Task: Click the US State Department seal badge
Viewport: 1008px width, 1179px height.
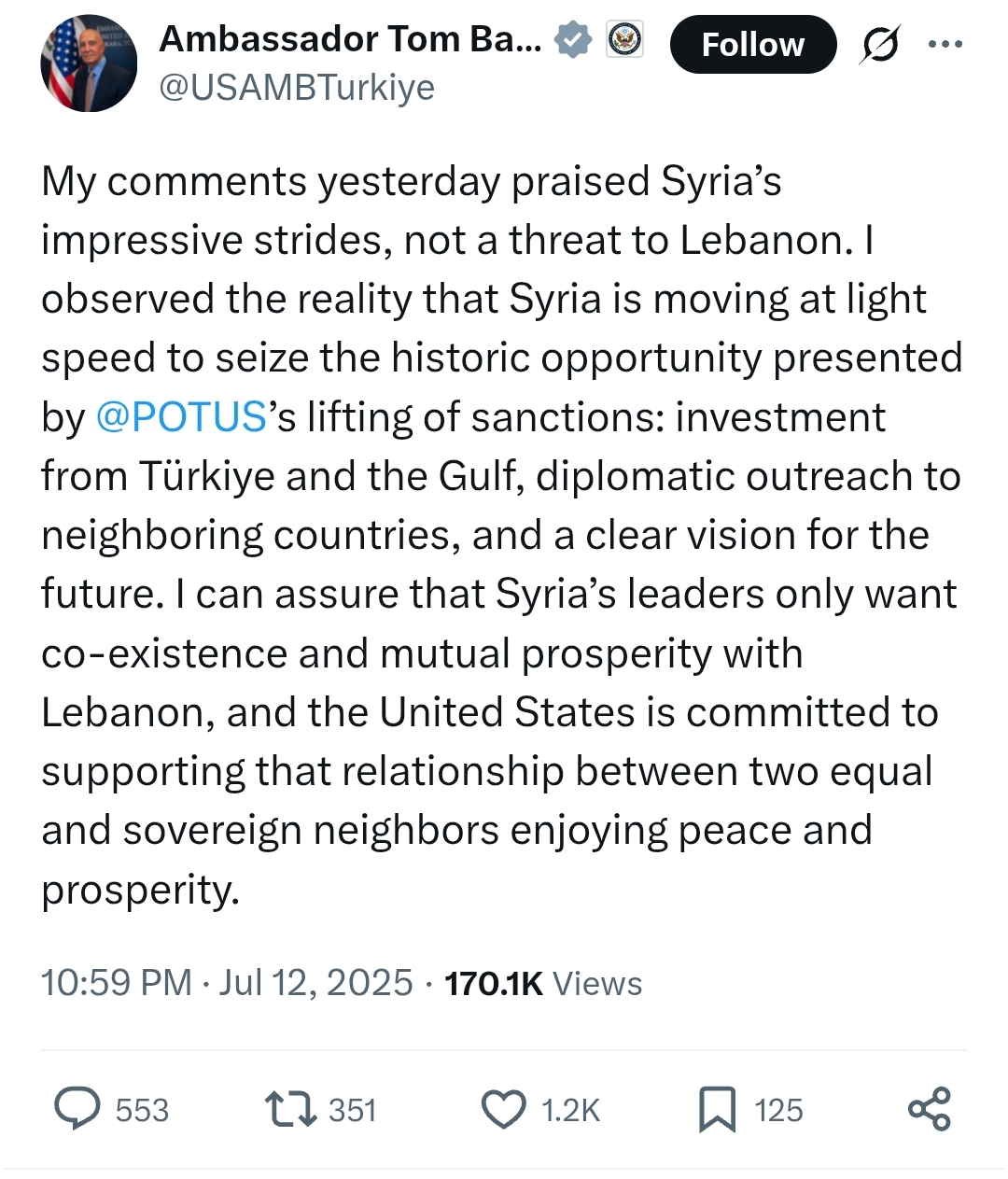Action: 624,40
